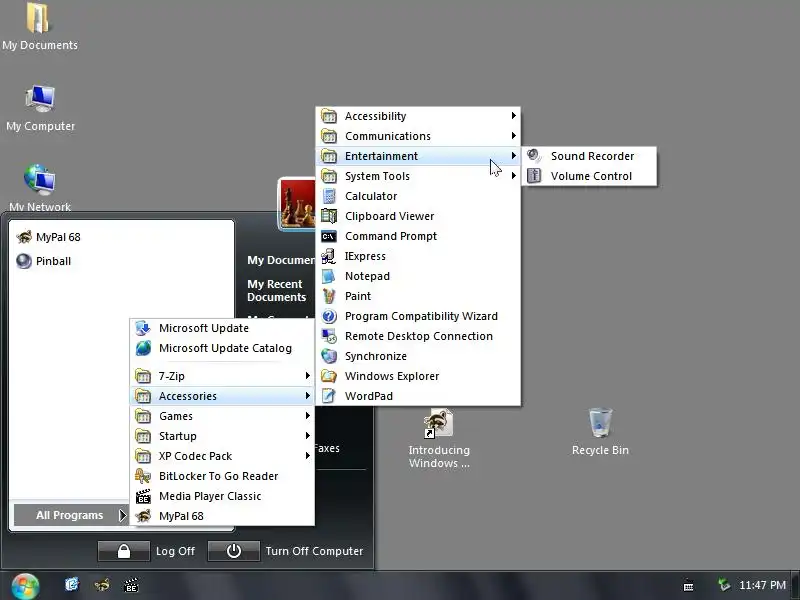The image size is (800, 600).
Task: Expand the Accessibility submenu arrow
Action: (514, 116)
